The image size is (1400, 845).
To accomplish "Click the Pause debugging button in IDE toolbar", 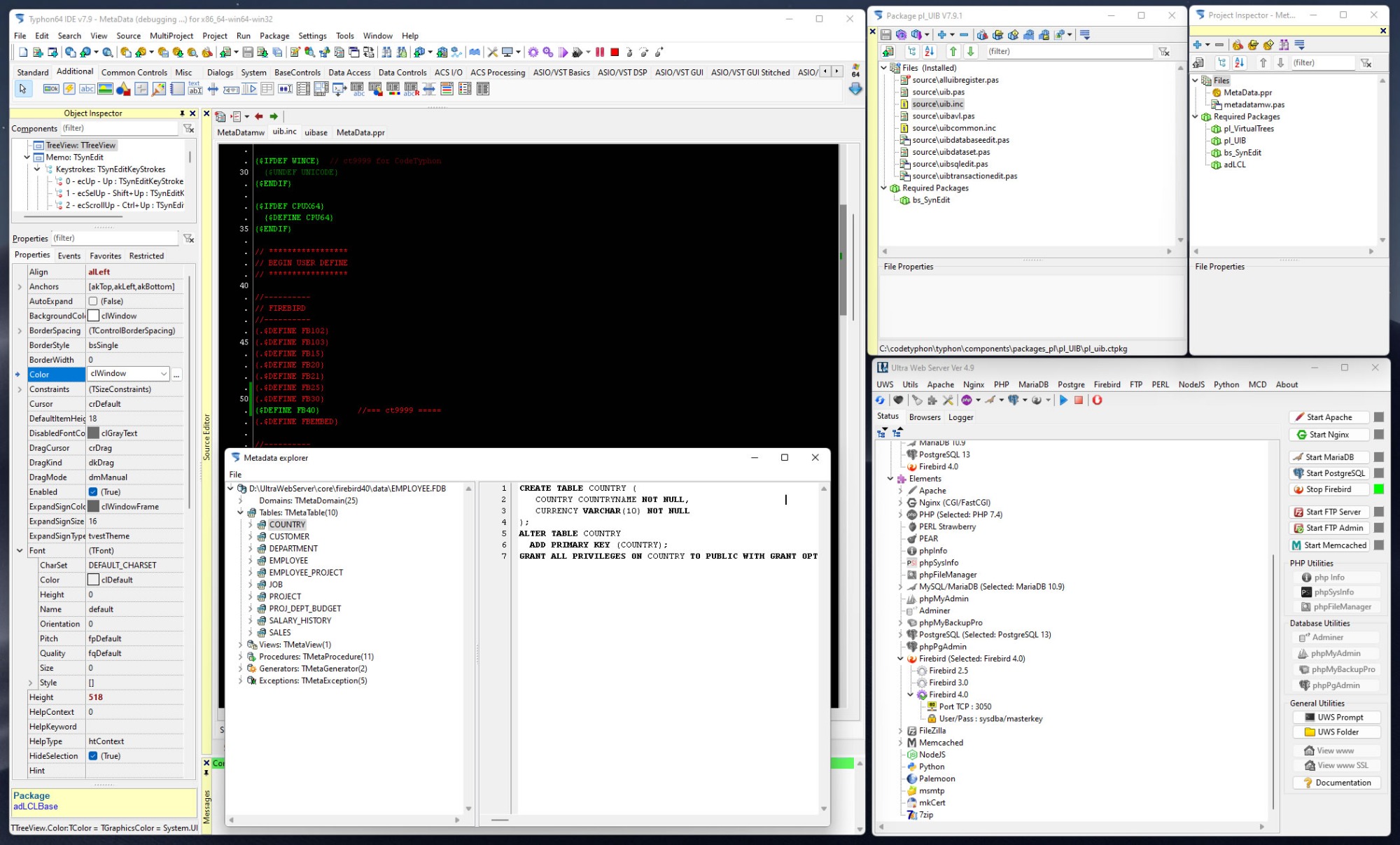I will click(600, 53).
